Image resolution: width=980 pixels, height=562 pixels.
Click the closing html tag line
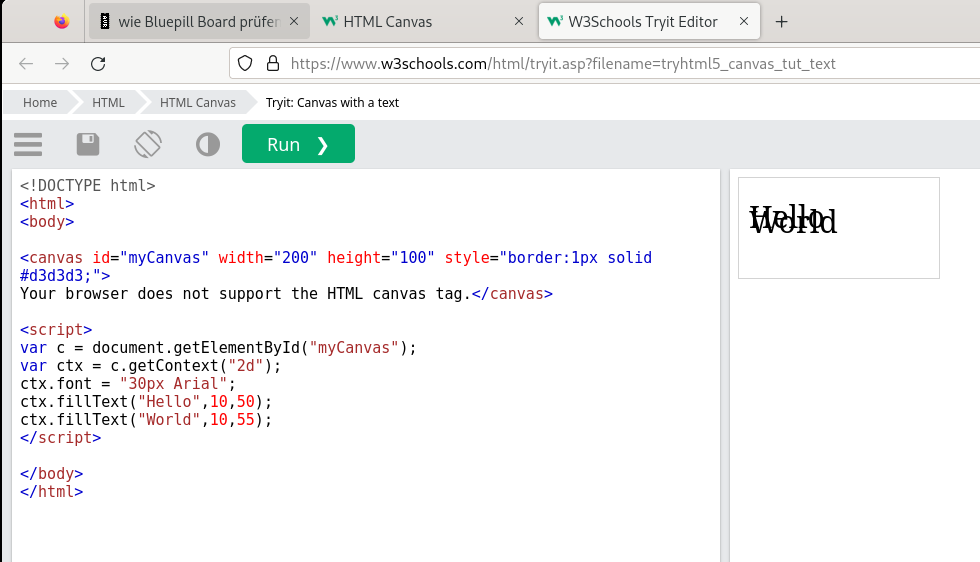tap(51, 492)
